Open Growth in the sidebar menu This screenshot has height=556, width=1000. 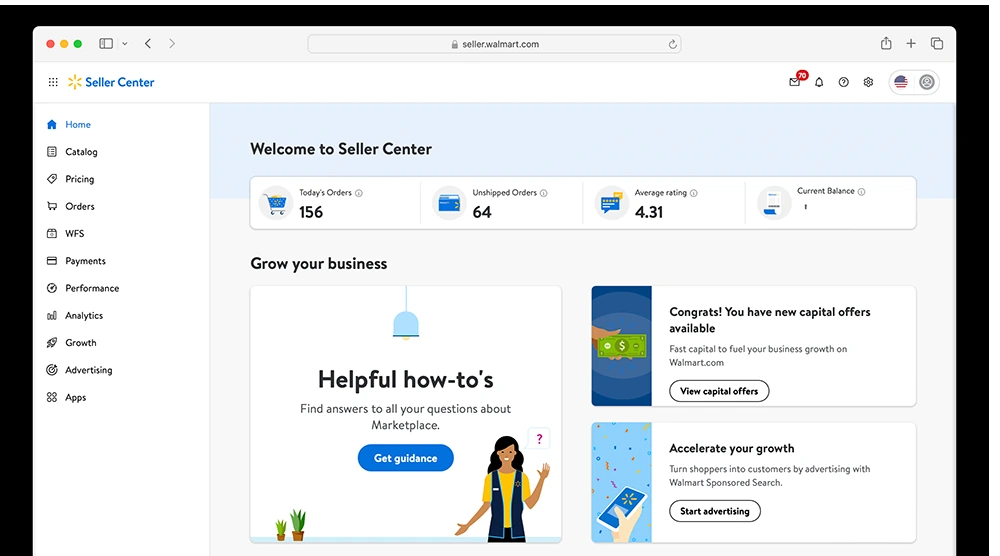point(80,342)
